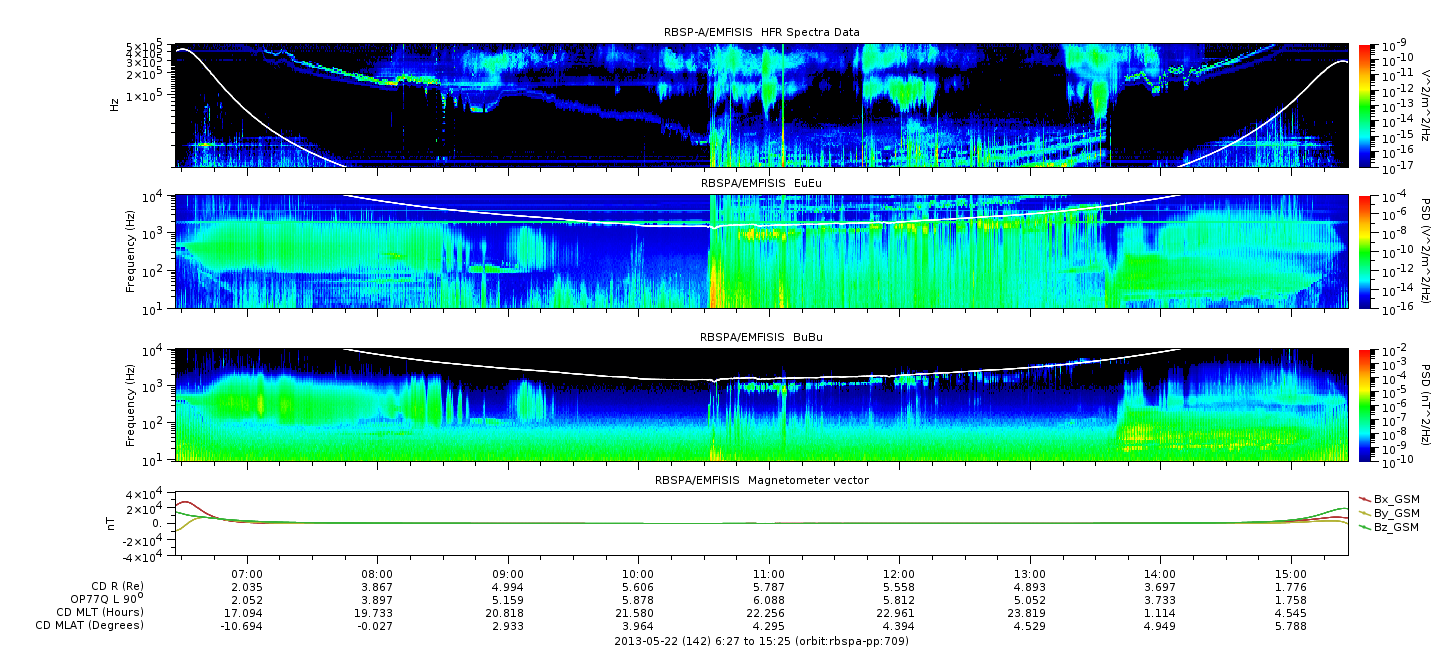1447x658 pixels.
Task: Click the BuBu PSD color bar
Action: pos(1363,405)
